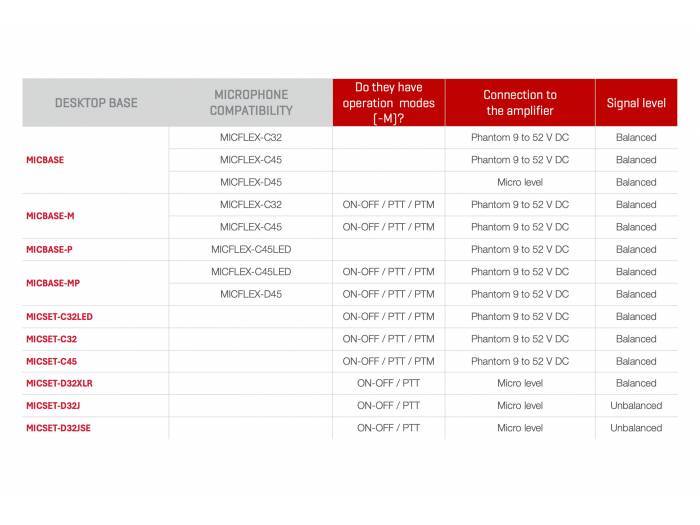
Task: Click ON-OFF / PTT / PTM in MICSET-C32LED row
Action: [388, 317]
